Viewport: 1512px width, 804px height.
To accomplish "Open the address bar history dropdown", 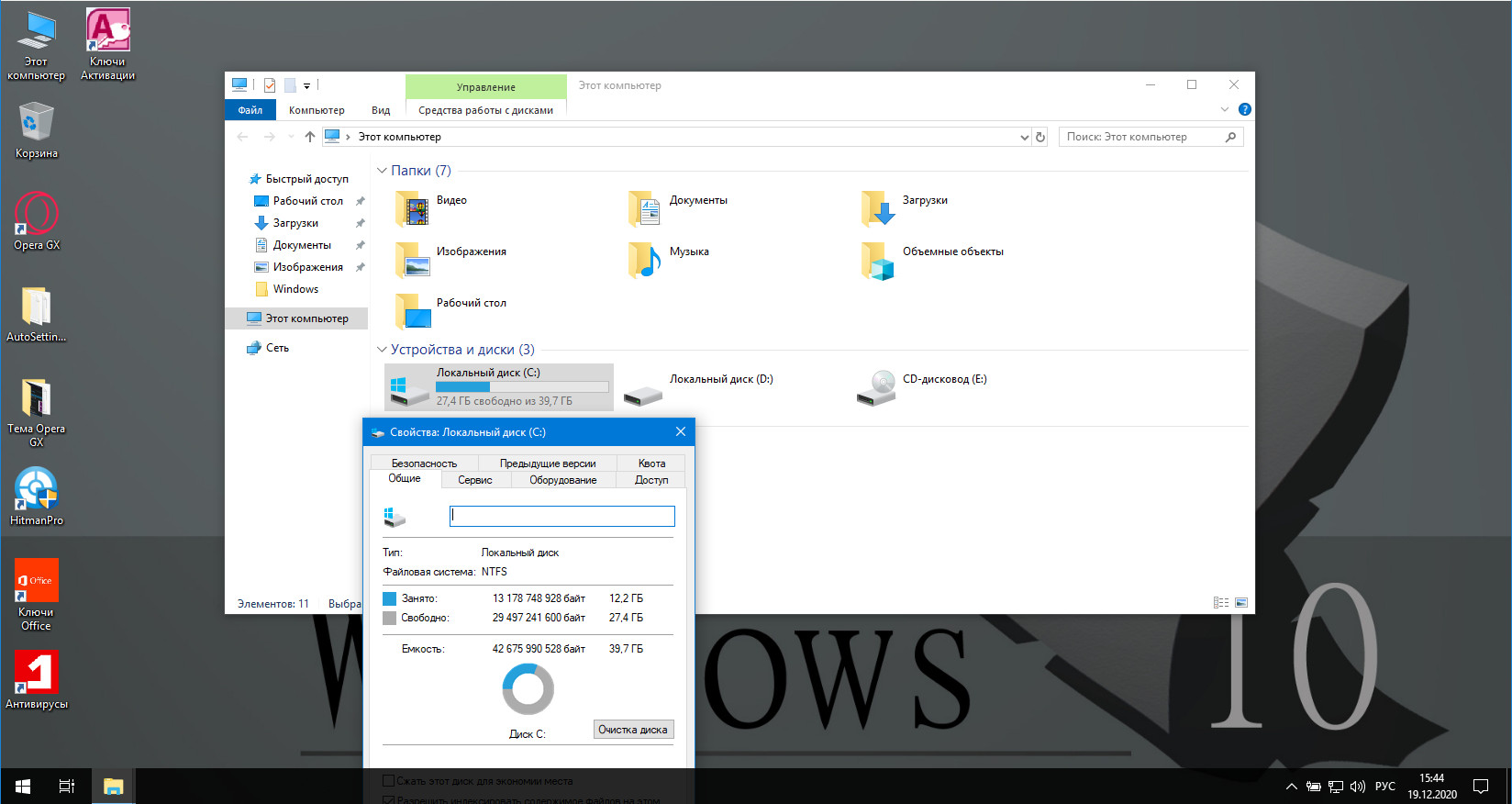I will pyautogui.click(x=1024, y=138).
